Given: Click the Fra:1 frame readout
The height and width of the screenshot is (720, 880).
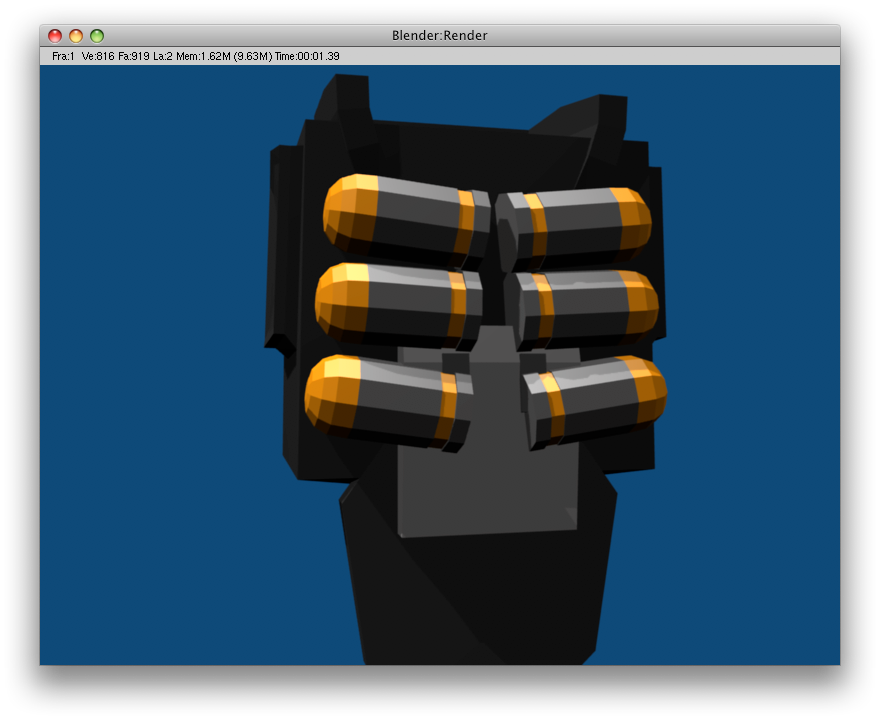Looking at the screenshot, I should click(63, 57).
